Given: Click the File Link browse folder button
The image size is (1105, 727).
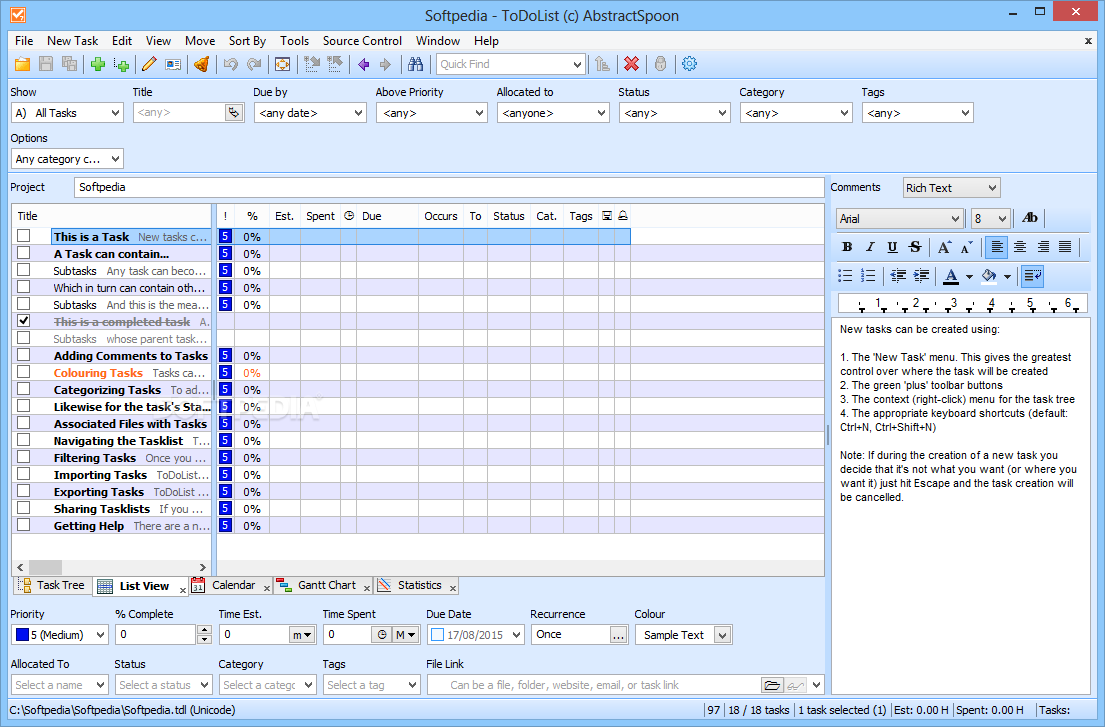Looking at the screenshot, I should (772, 685).
